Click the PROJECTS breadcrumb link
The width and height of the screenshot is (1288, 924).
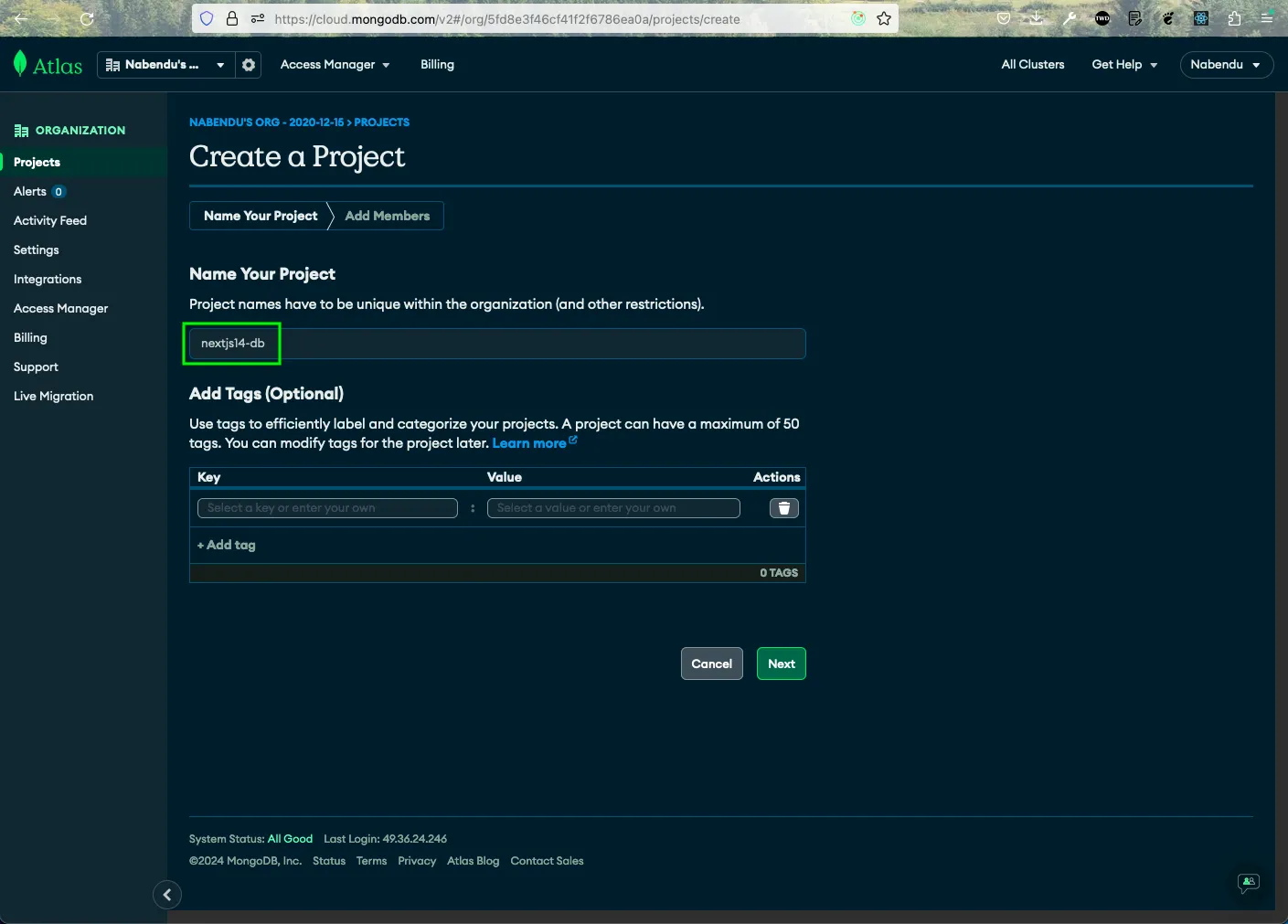(382, 122)
